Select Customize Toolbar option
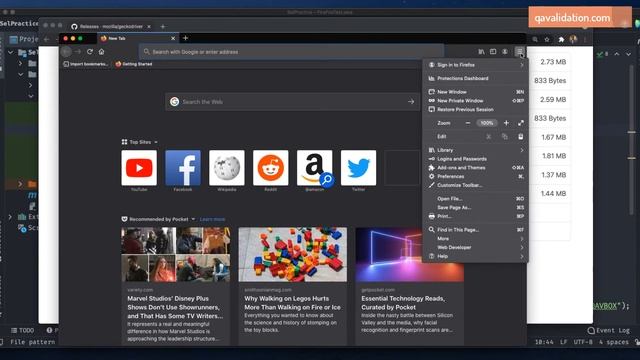 (476, 185)
